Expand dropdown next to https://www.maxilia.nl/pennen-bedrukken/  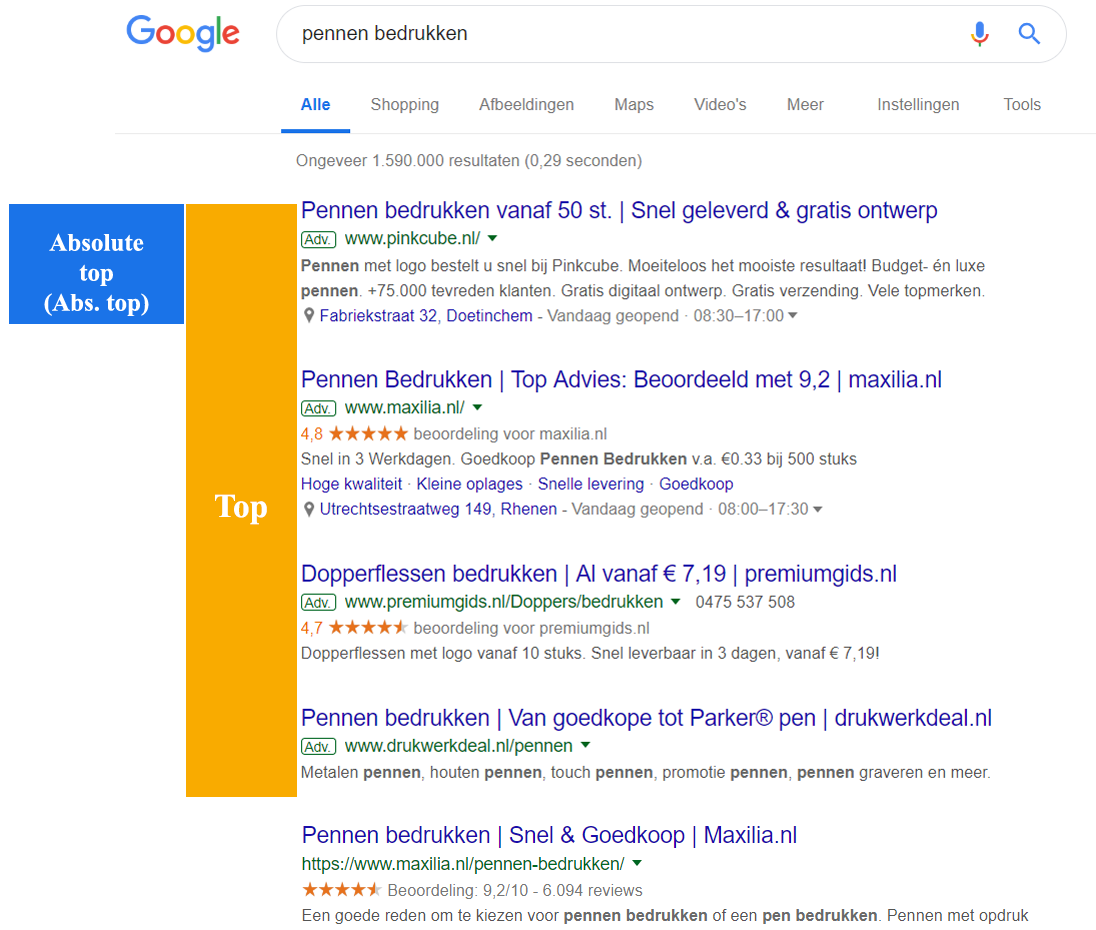coord(637,864)
